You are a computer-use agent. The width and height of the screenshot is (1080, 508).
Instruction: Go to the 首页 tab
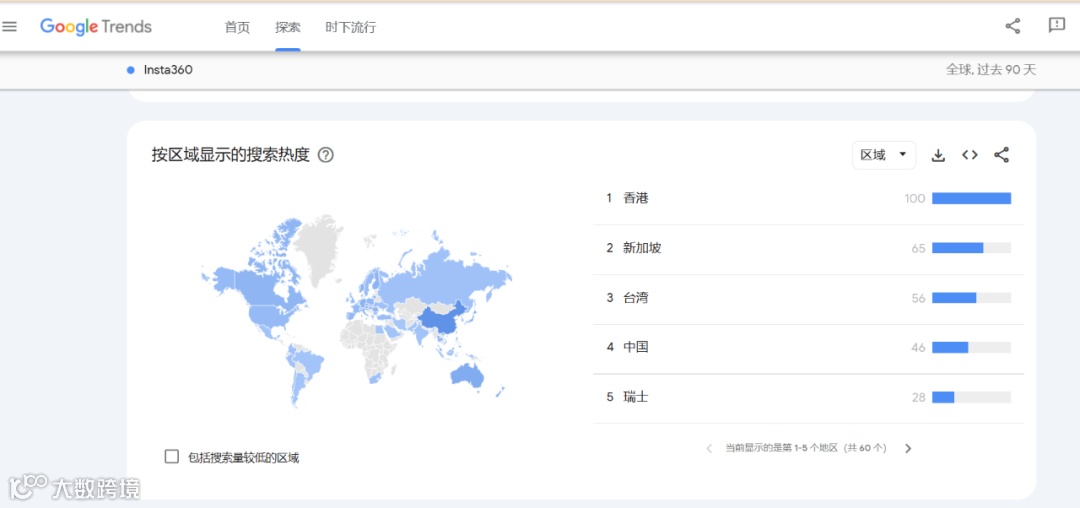237,28
